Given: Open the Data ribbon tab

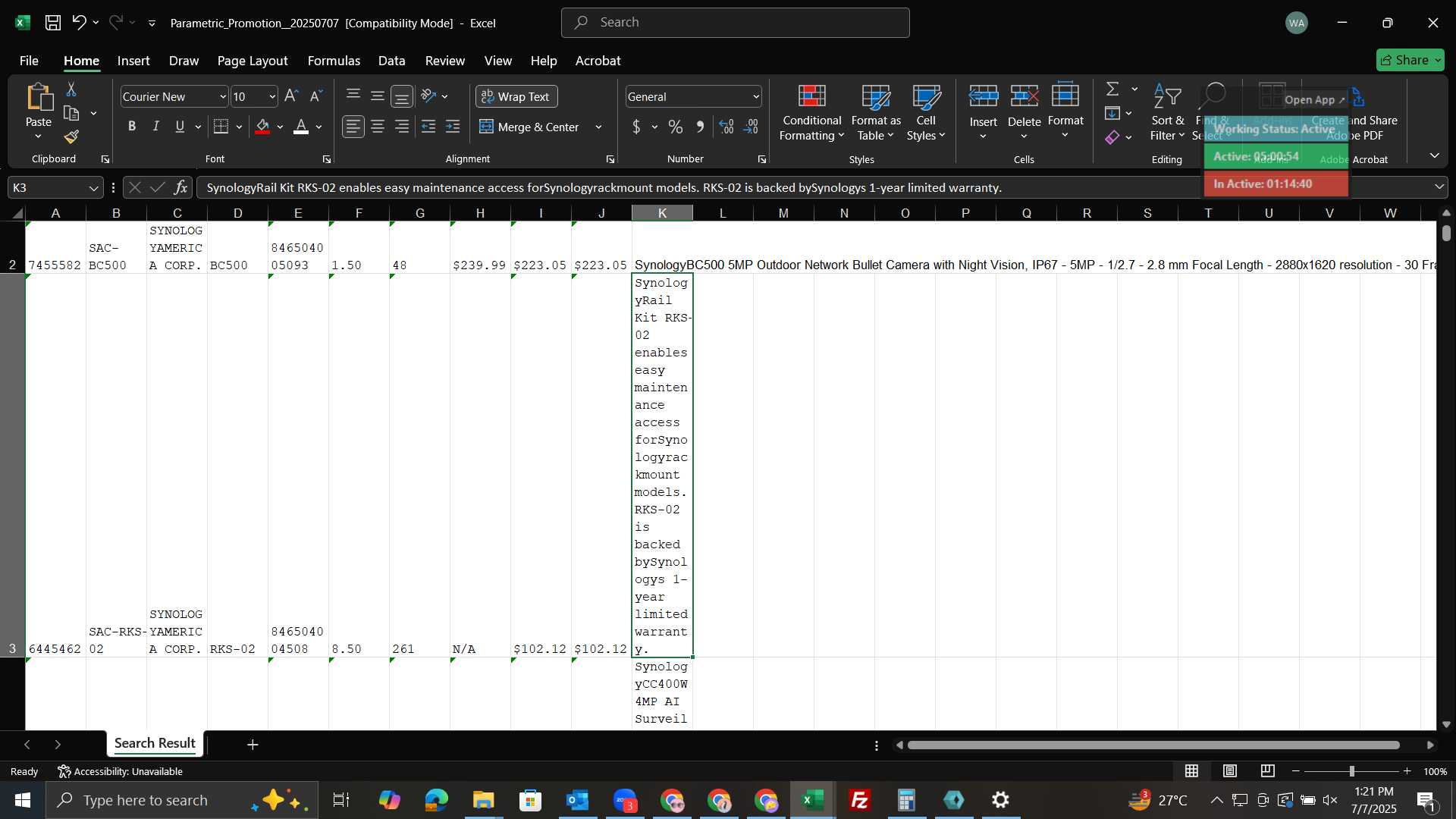Looking at the screenshot, I should tap(391, 61).
